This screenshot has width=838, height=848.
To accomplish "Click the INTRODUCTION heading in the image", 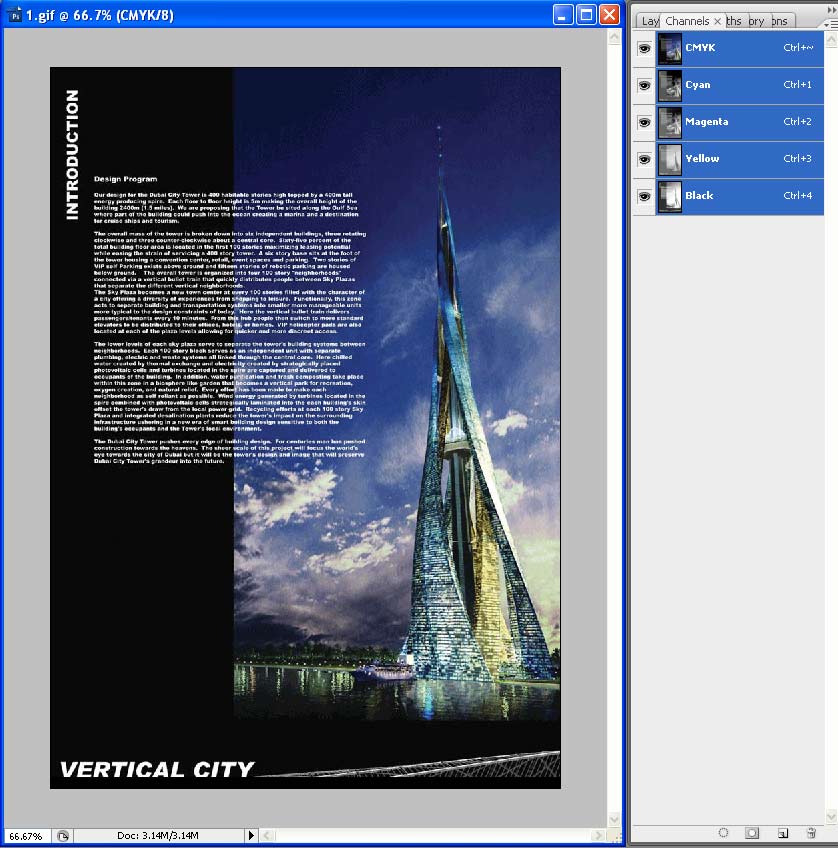I will point(72,155).
